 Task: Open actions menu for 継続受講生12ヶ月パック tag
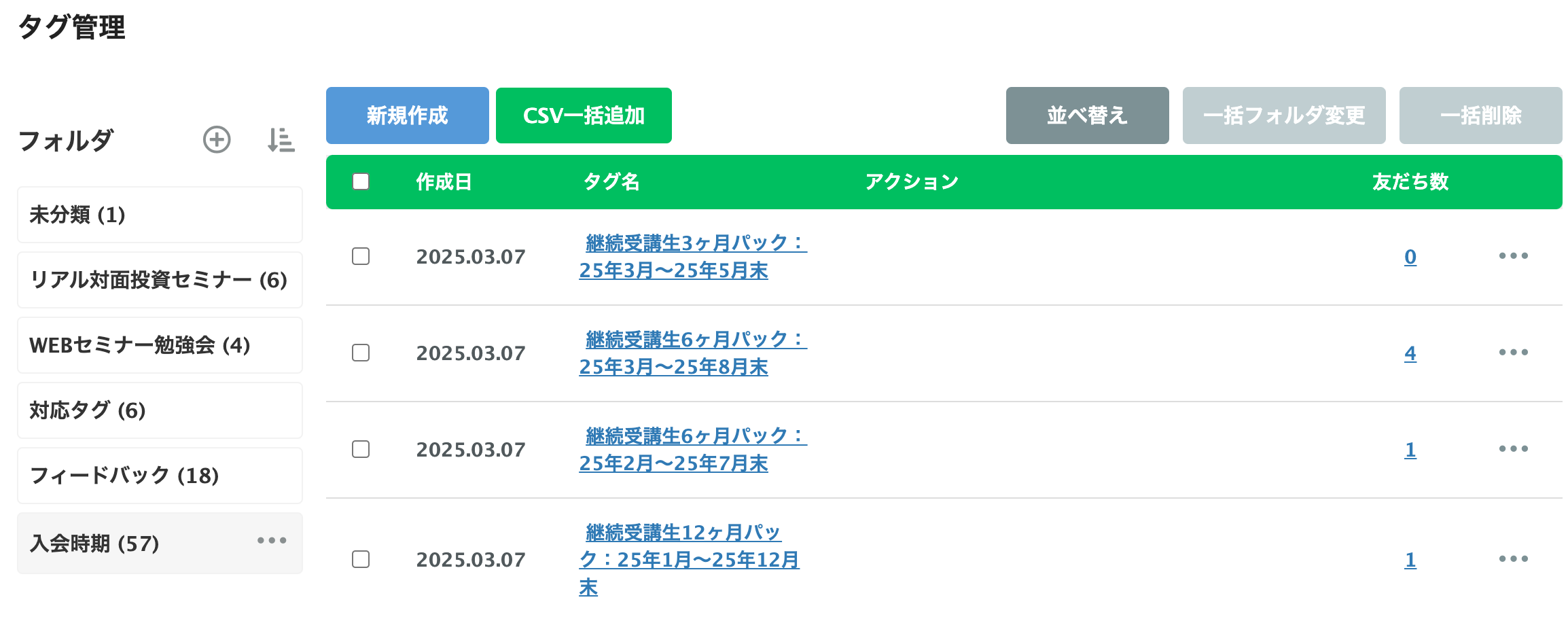[x=1513, y=558]
